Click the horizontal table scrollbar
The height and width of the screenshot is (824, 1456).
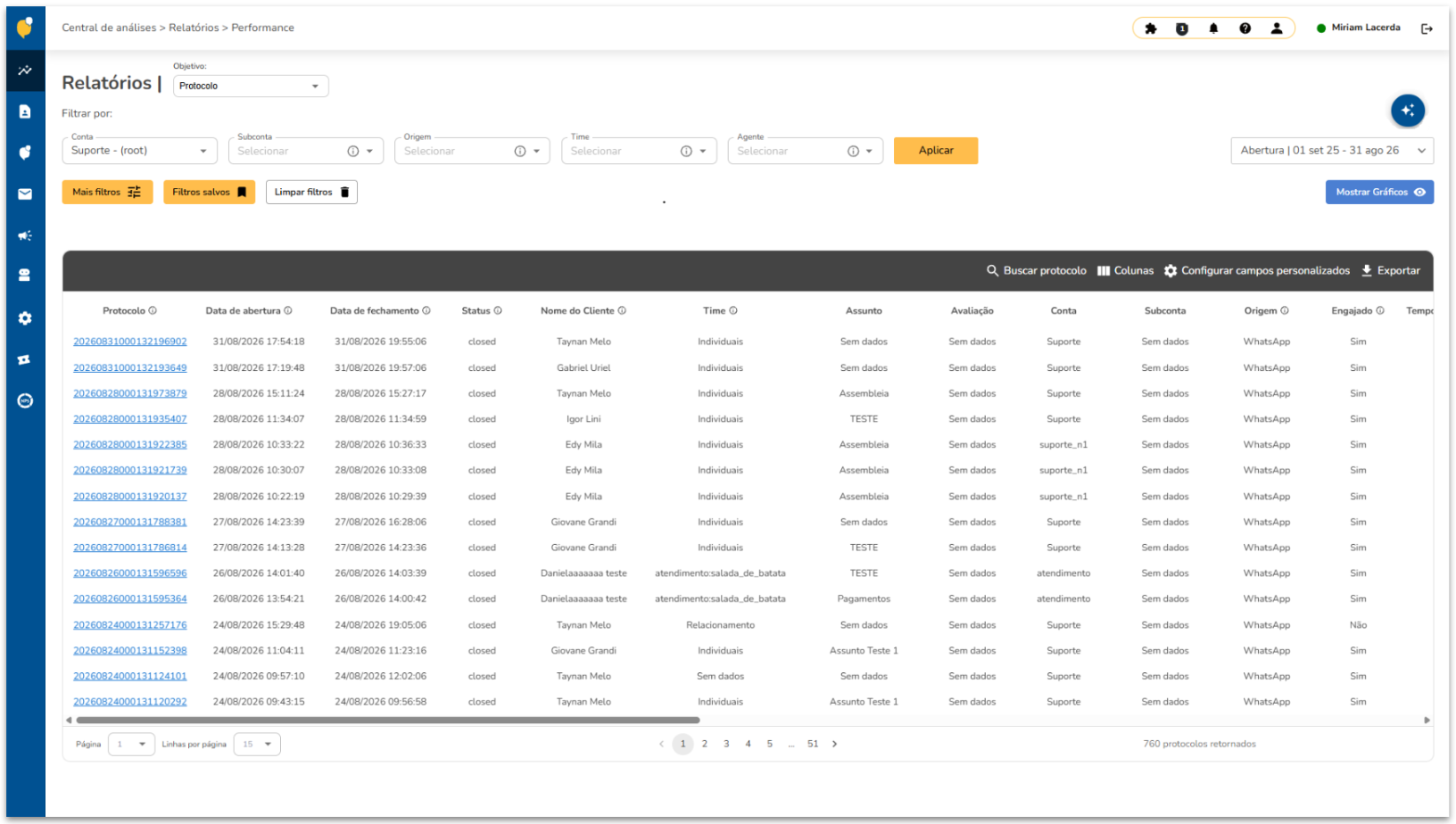(388, 720)
